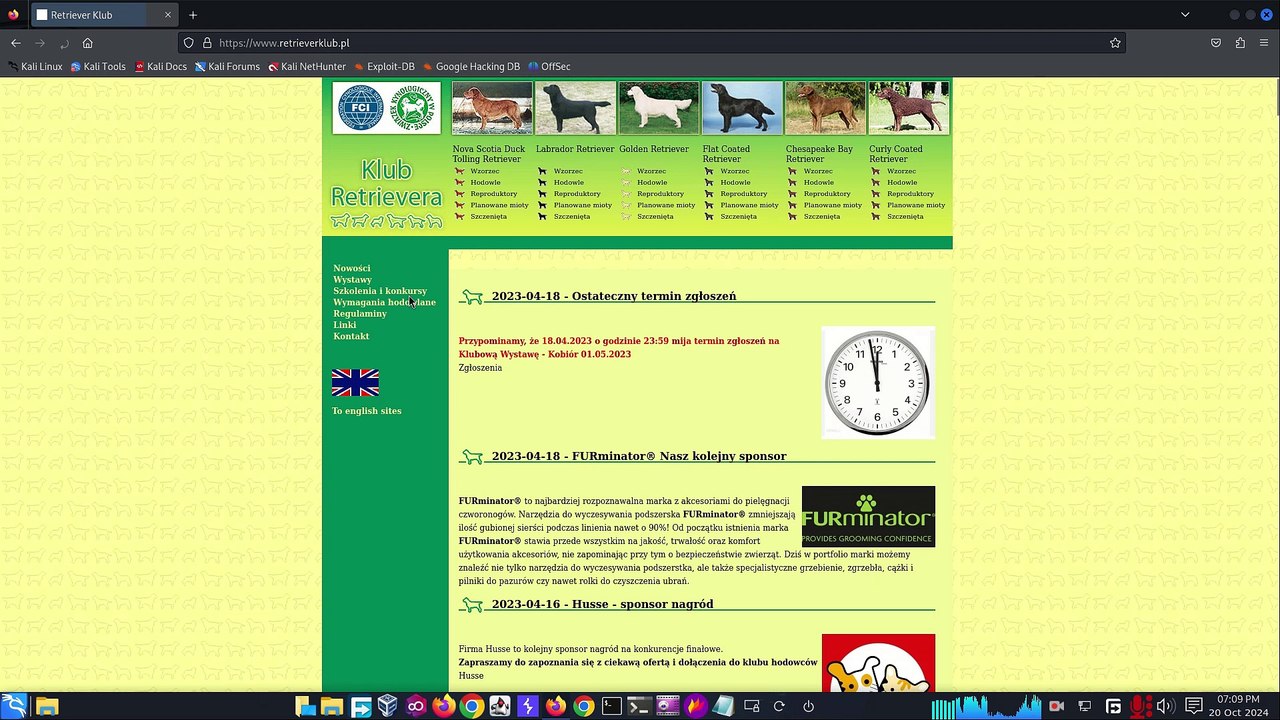Open the Regulaminy menu item
The image size is (1280, 720).
point(360,314)
